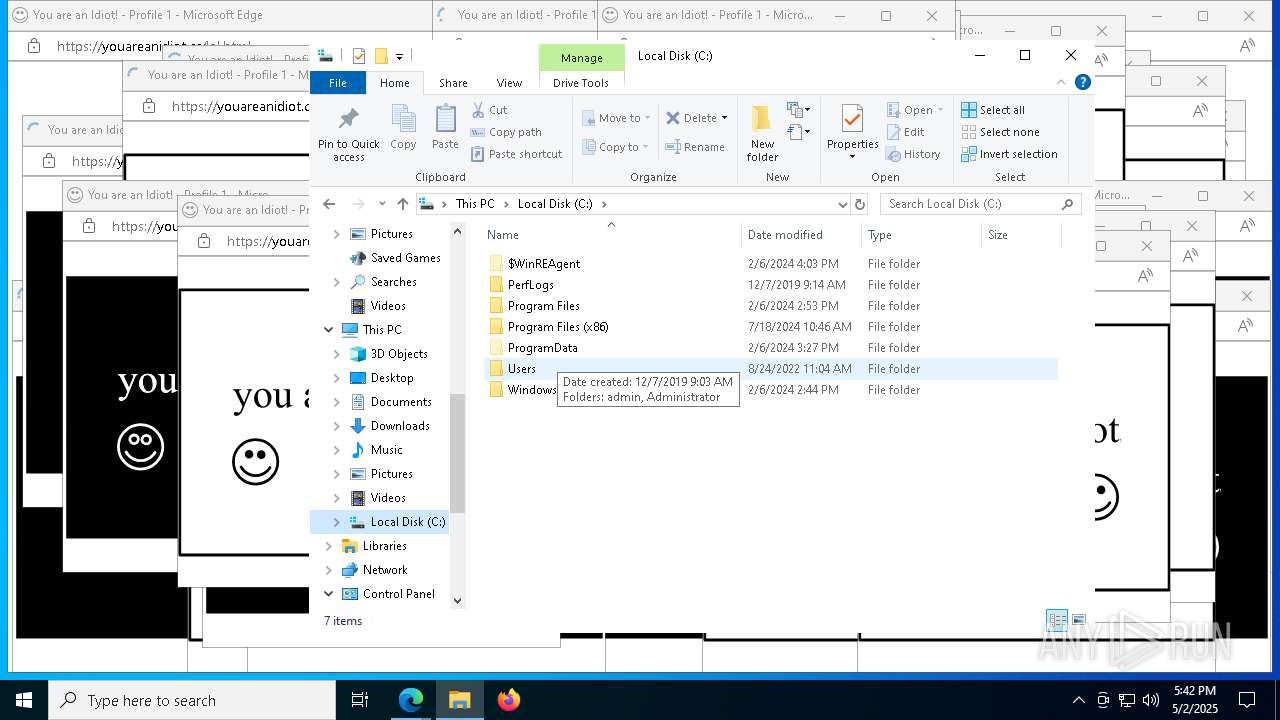This screenshot has height=720, width=1280.
Task: Switch to the Share tab
Action: [453, 83]
